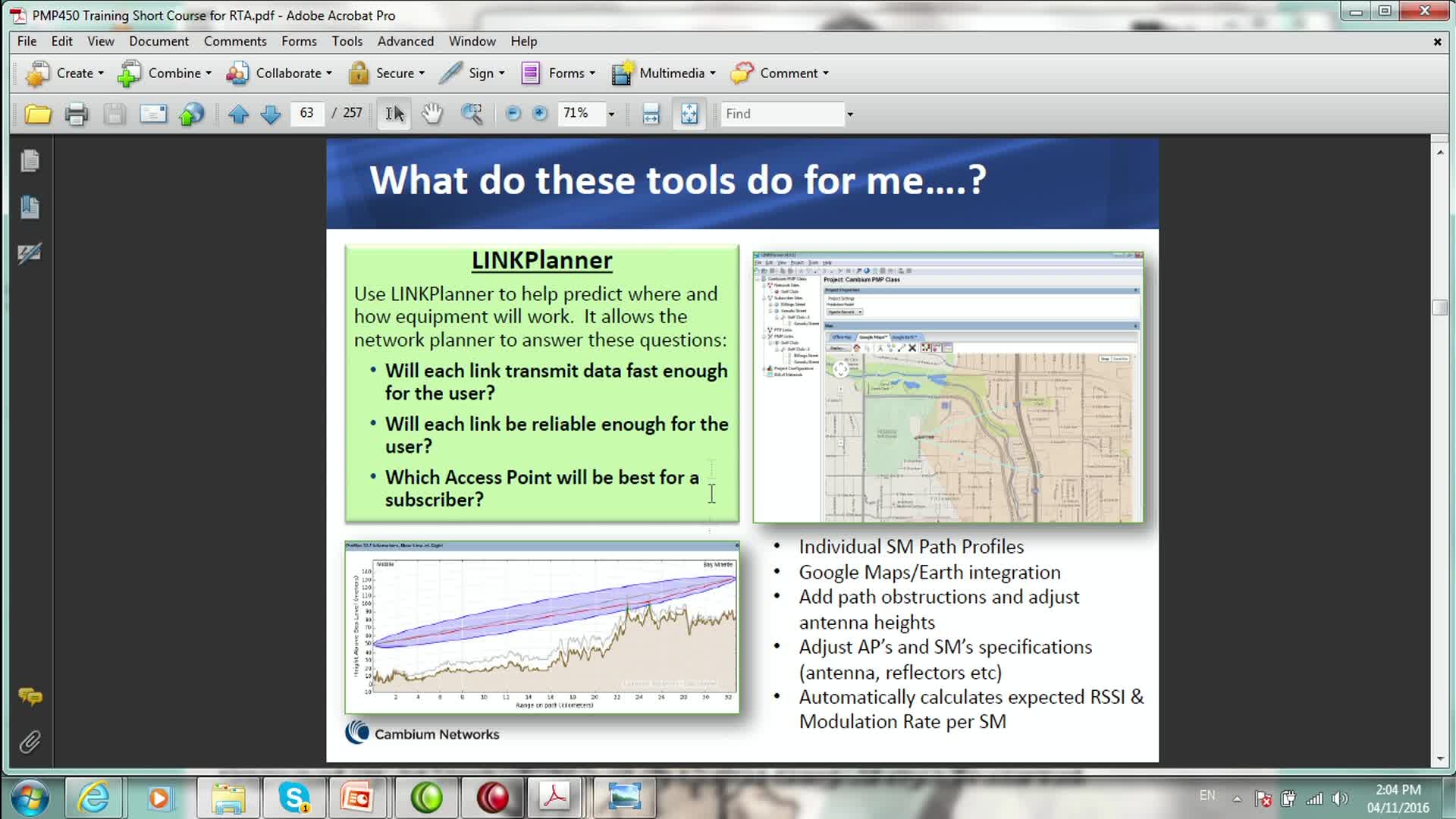Open the Forms menu in menu bar

pyautogui.click(x=299, y=41)
